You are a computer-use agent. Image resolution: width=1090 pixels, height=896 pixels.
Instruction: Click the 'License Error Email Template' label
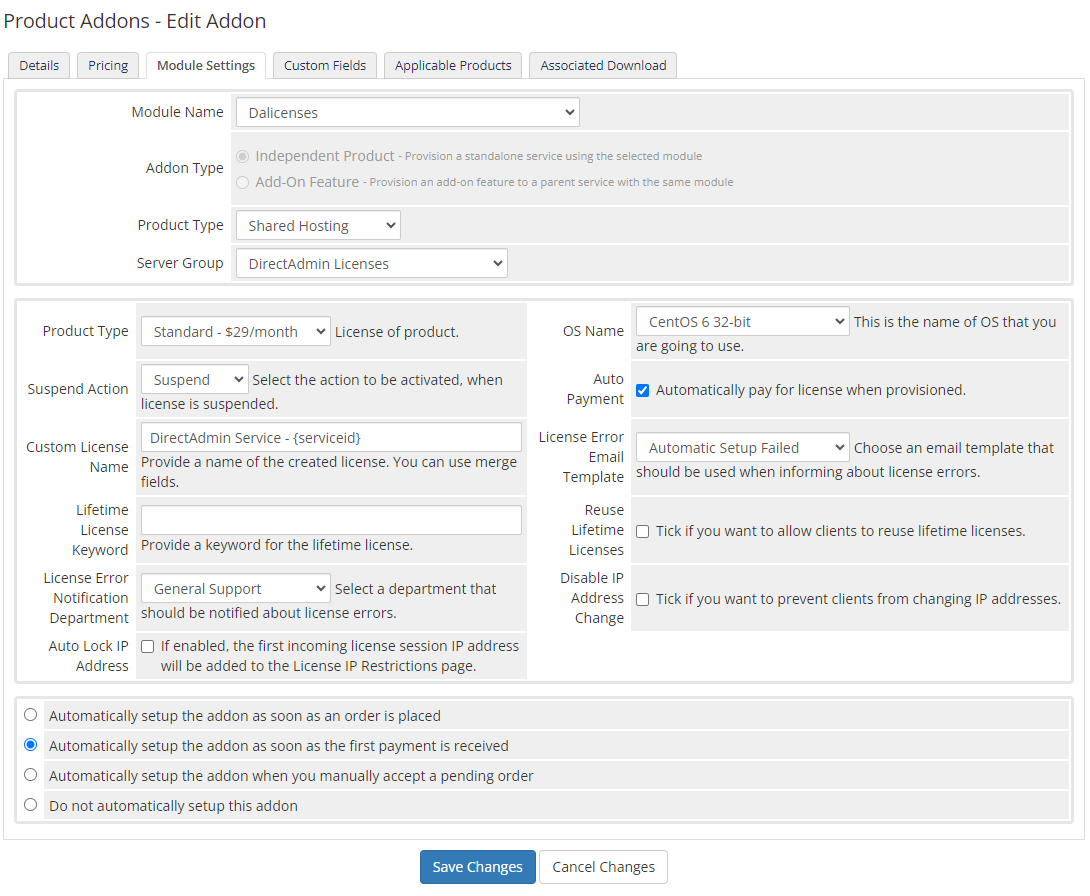coord(581,457)
